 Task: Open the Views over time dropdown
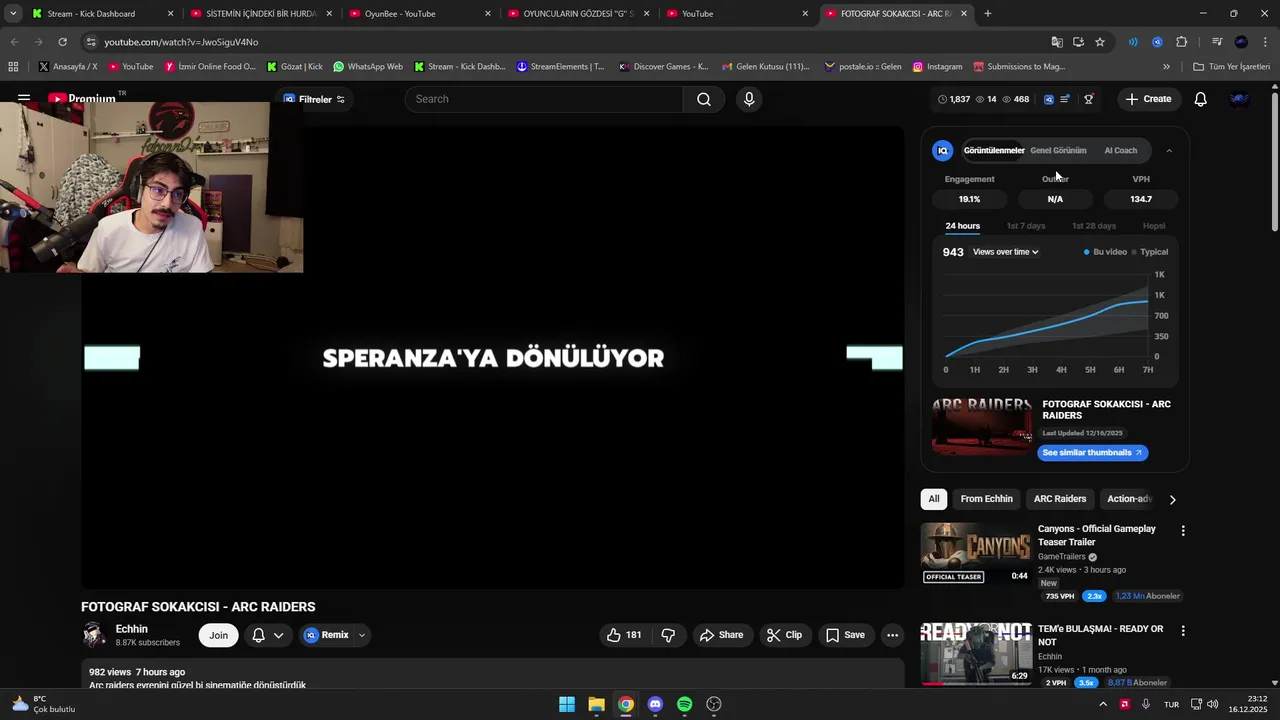[1005, 252]
